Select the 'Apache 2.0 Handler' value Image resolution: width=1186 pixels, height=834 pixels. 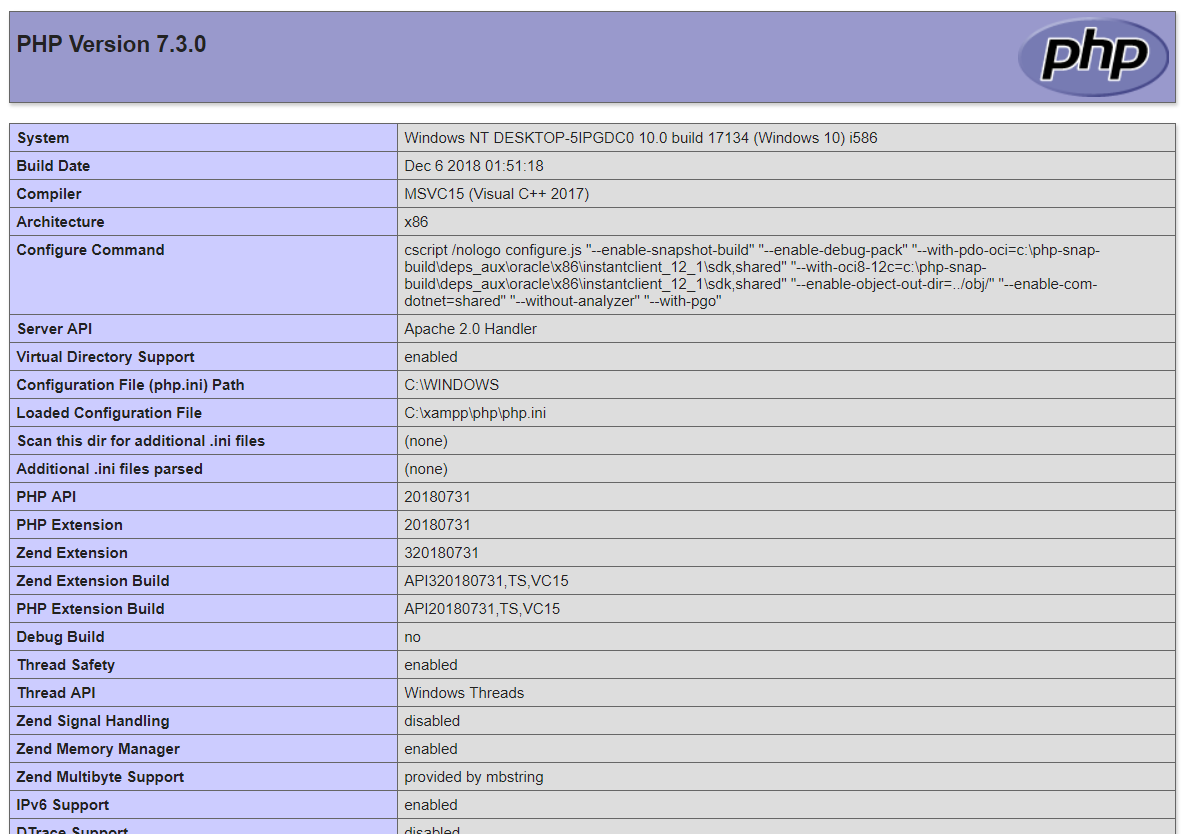tap(470, 329)
